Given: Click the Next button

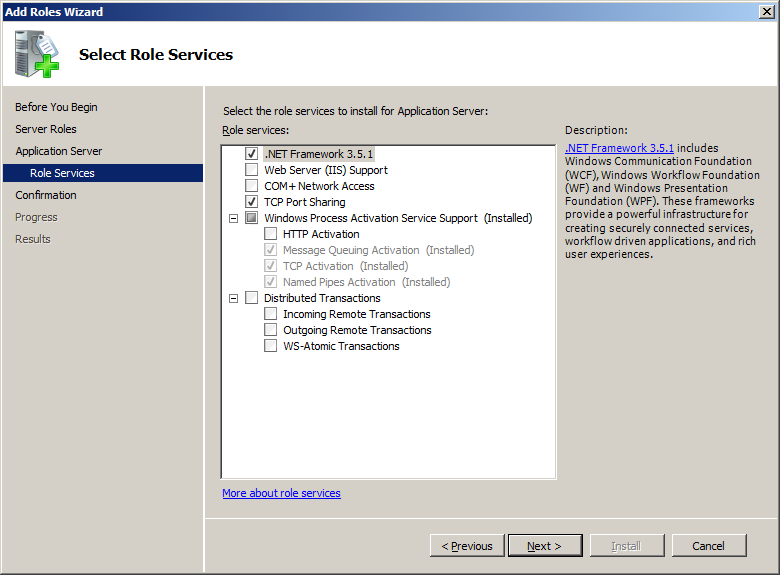Looking at the screenshot, I should coord(544,545).
